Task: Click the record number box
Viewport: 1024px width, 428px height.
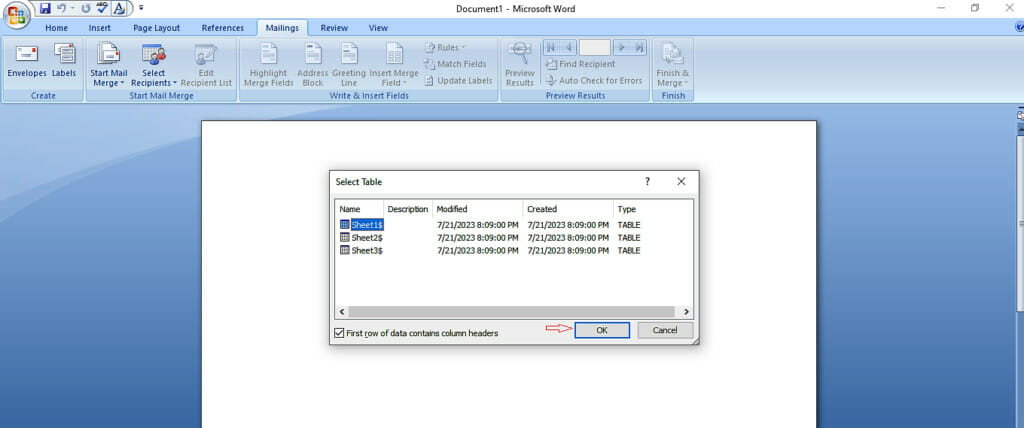Action: [x=595, y=48]
